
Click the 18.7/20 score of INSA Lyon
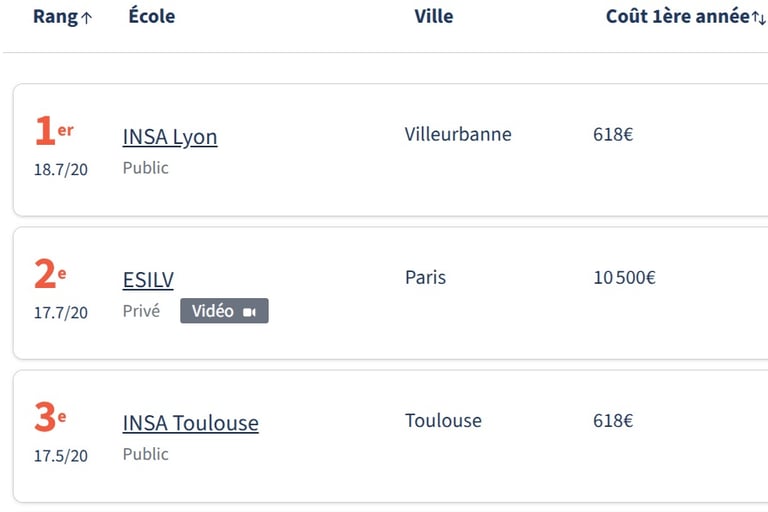(61, 170)
